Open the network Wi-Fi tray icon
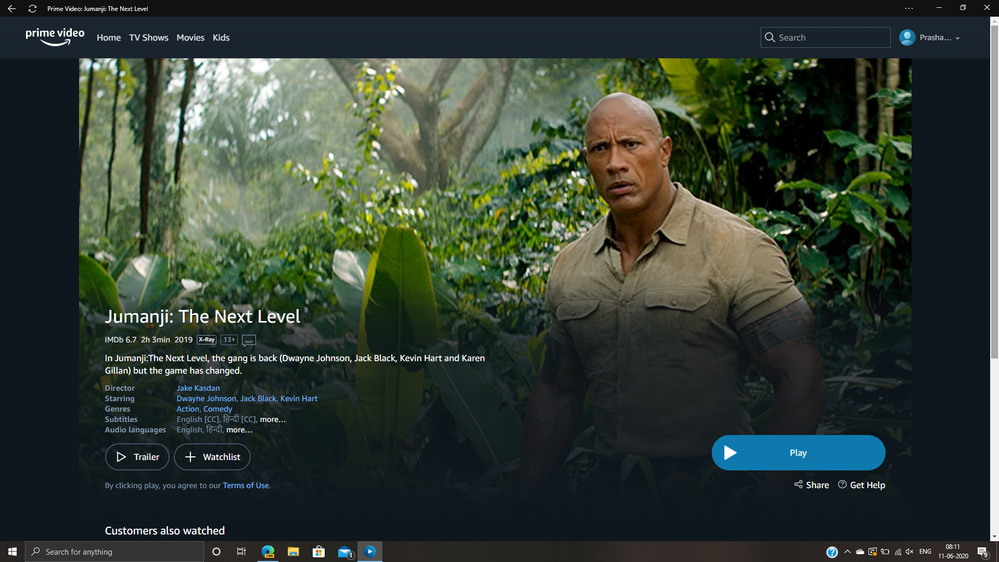Viewport: 999px width, 562px height. (x=898, y=552)
